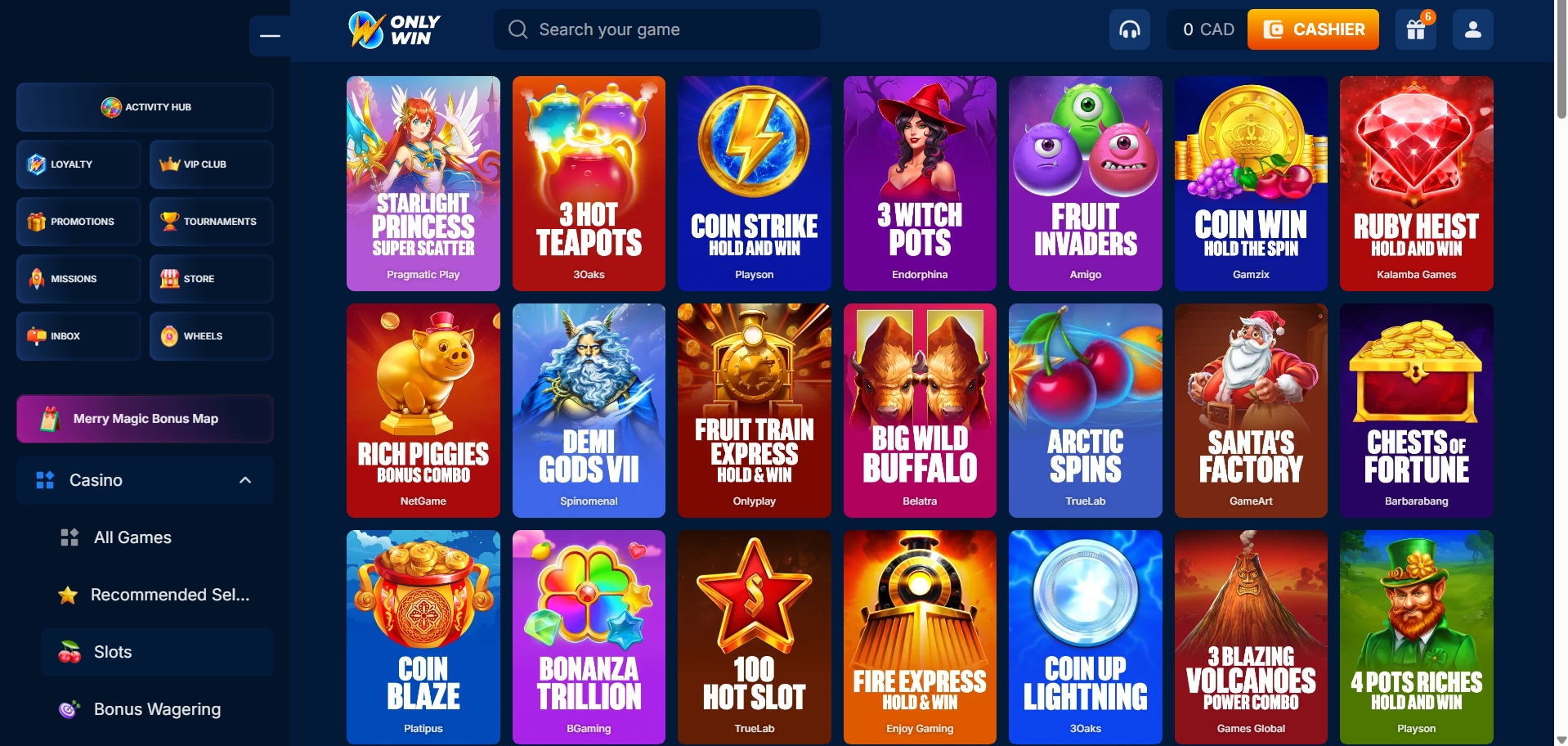
Task: Open the Wheels section
Action: [x=211, y=336]
